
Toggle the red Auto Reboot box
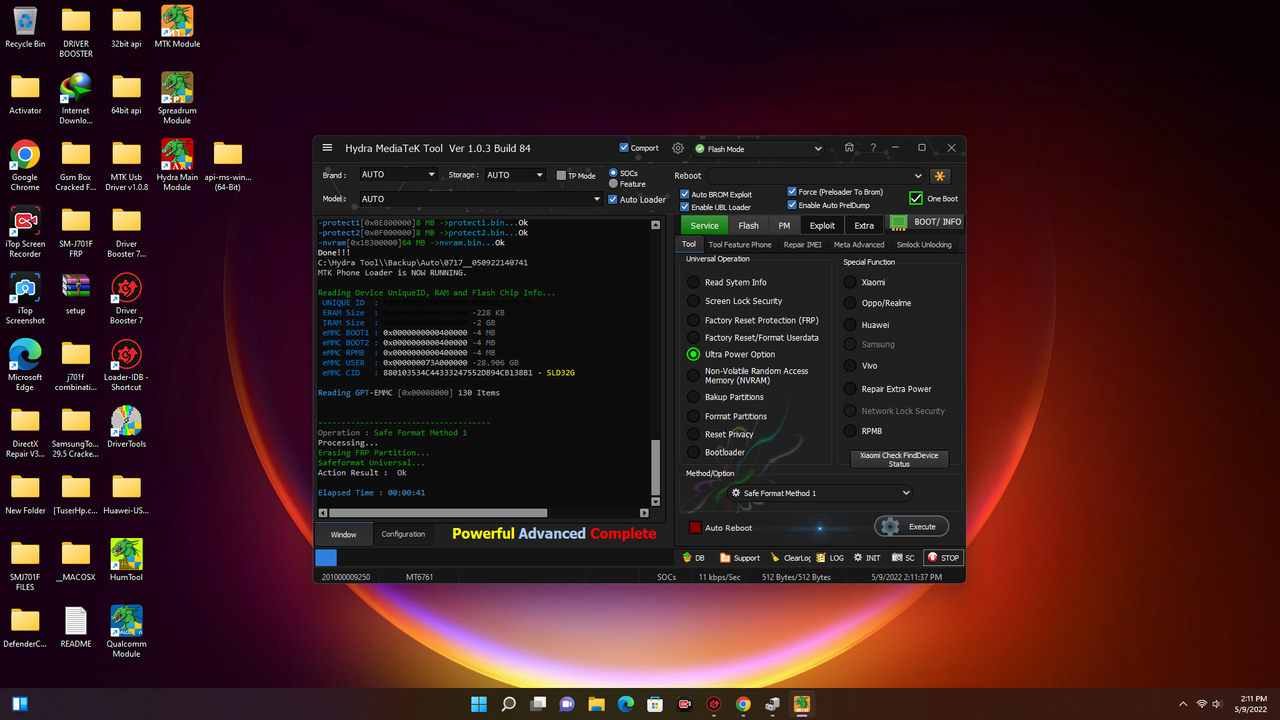695,527
